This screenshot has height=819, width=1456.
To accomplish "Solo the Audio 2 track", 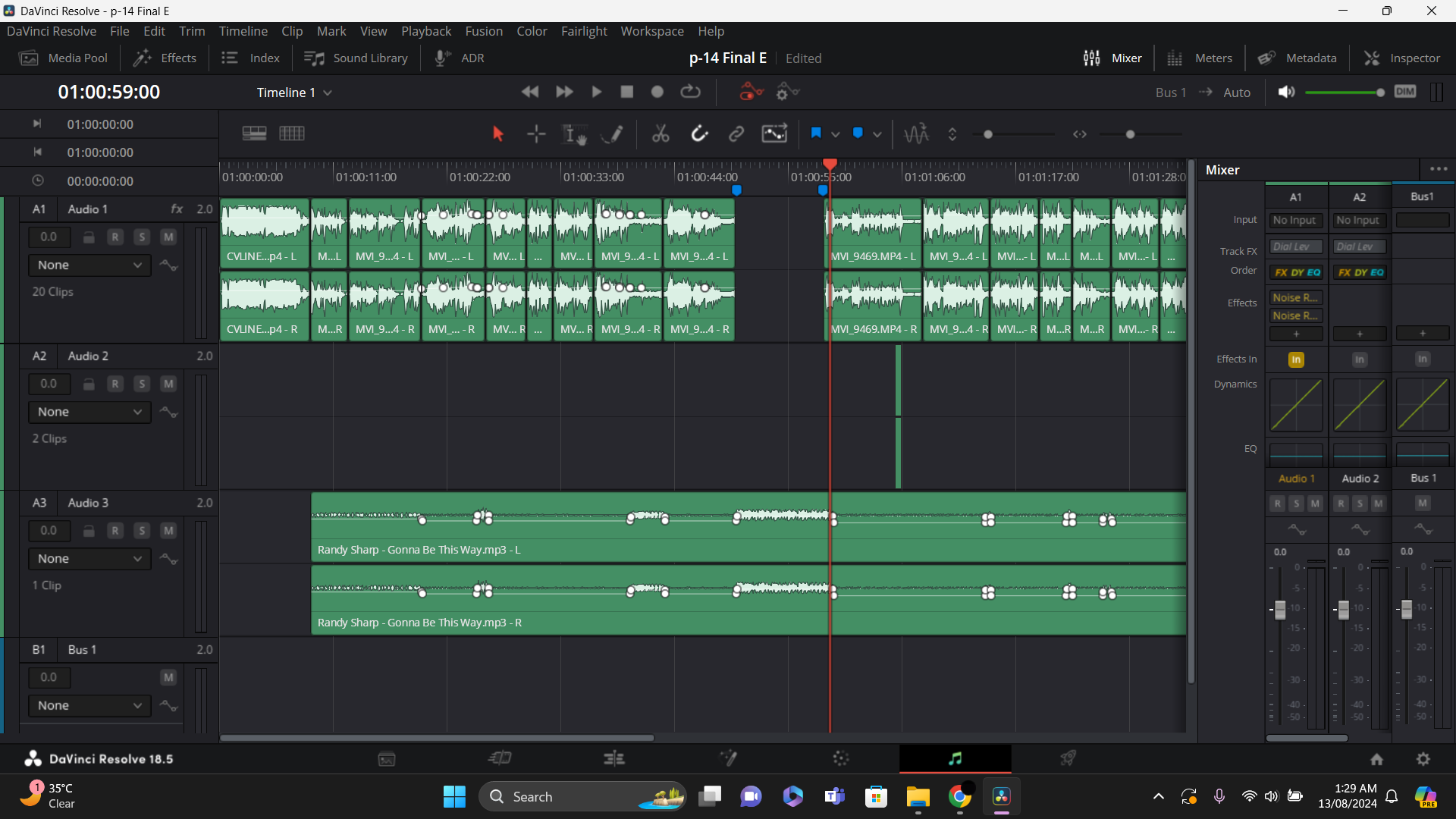I will point(142,384).
